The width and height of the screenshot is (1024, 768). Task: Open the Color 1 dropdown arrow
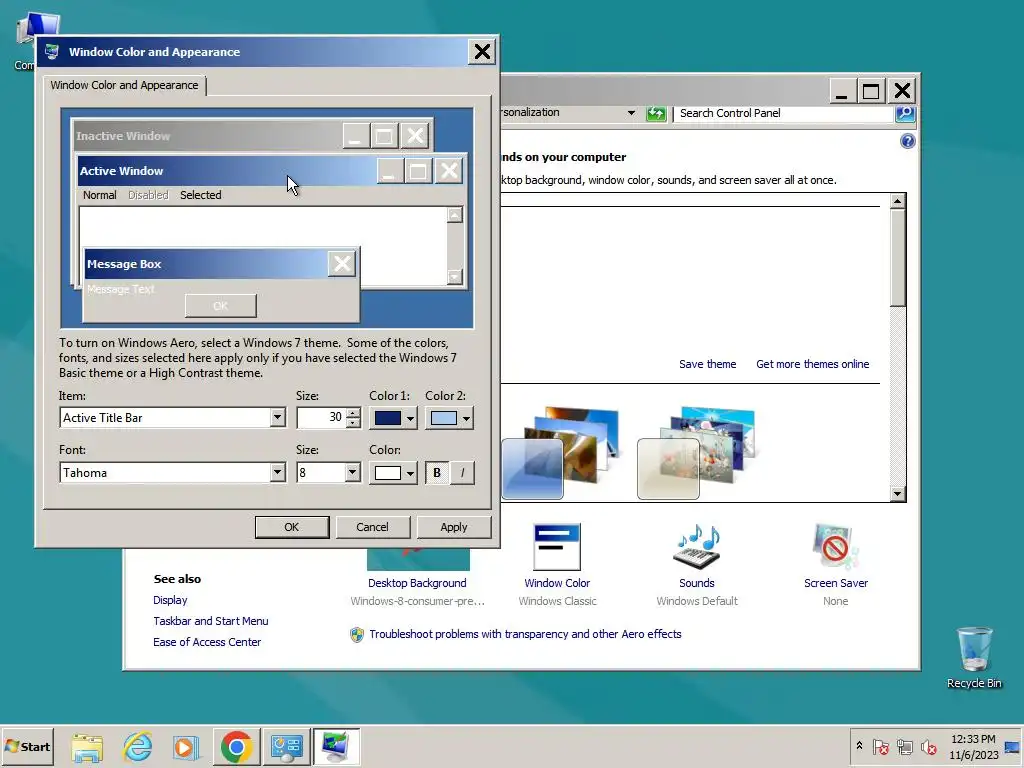click(x=410, y=419)
